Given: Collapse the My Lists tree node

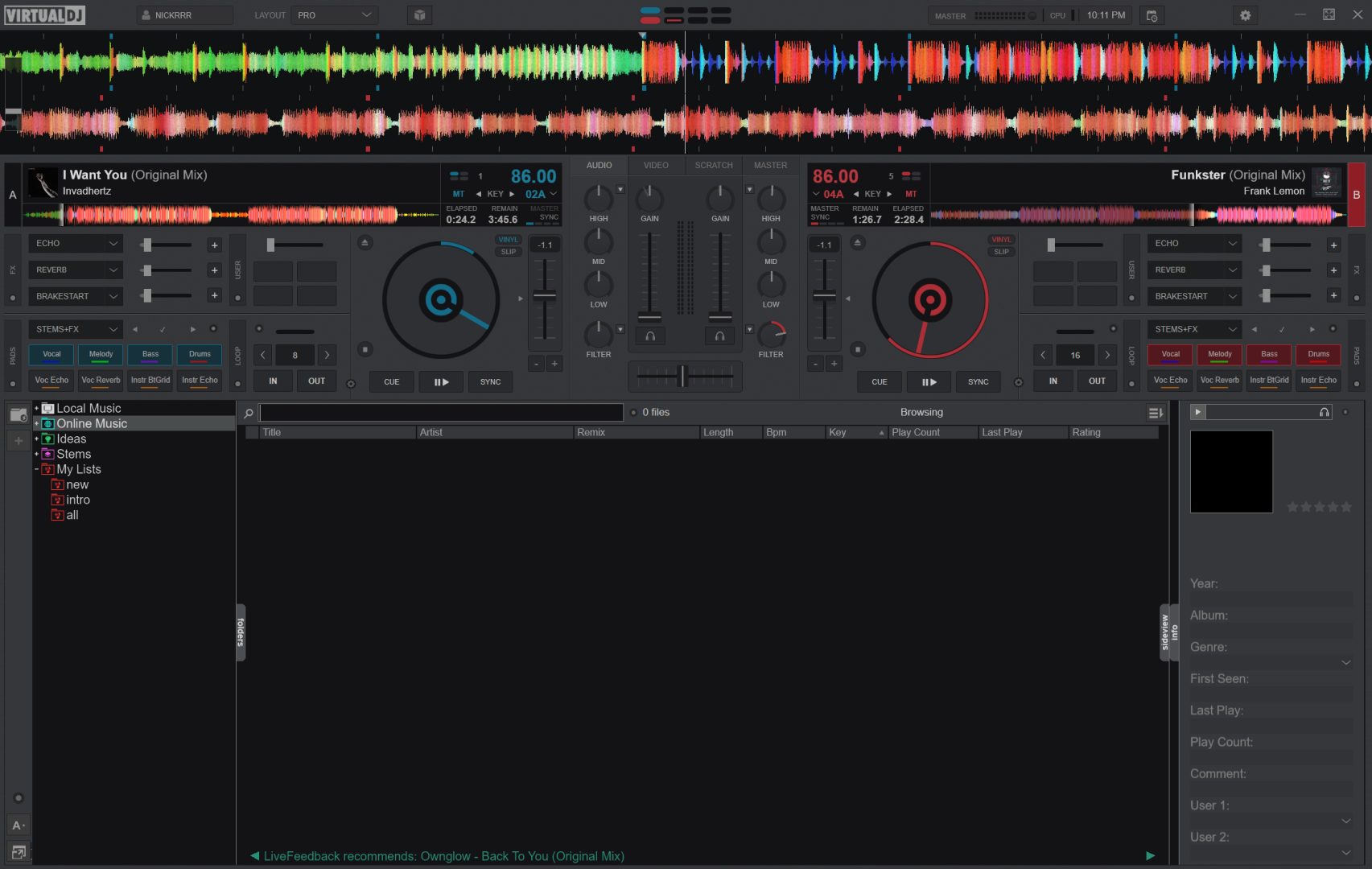Looking at the screenshot, I should pyautogui.click(x=37, y=470).
